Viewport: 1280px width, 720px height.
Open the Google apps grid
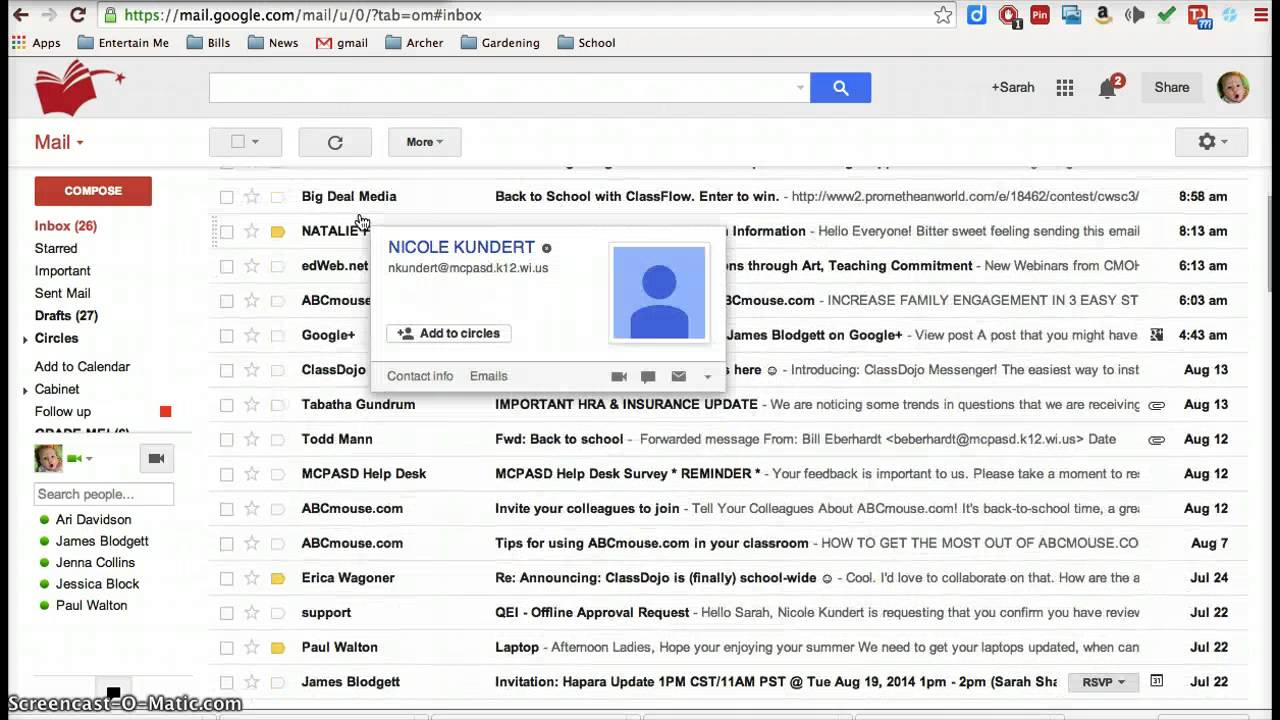(x=1065, y=88)
